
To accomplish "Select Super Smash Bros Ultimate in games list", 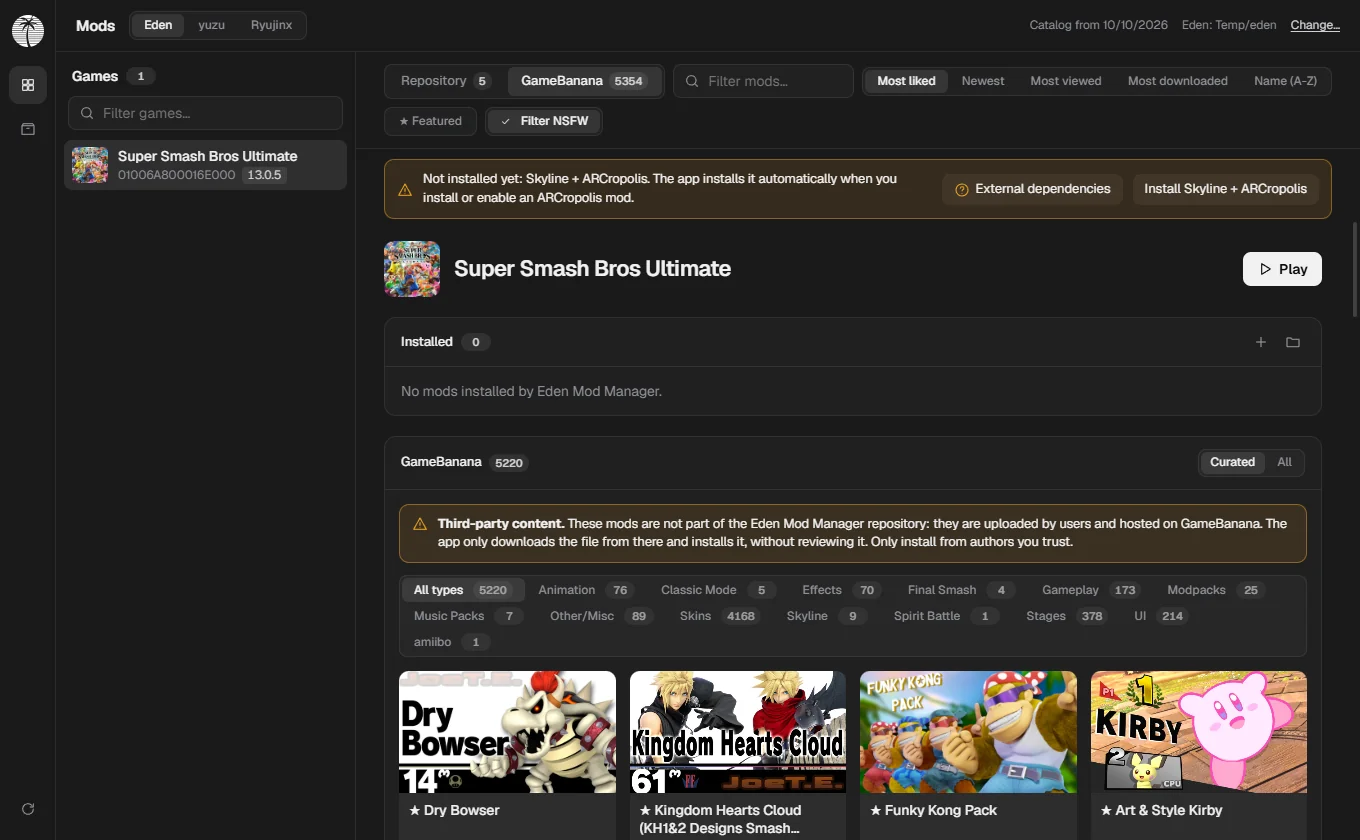I will click(x=205, y=165).
